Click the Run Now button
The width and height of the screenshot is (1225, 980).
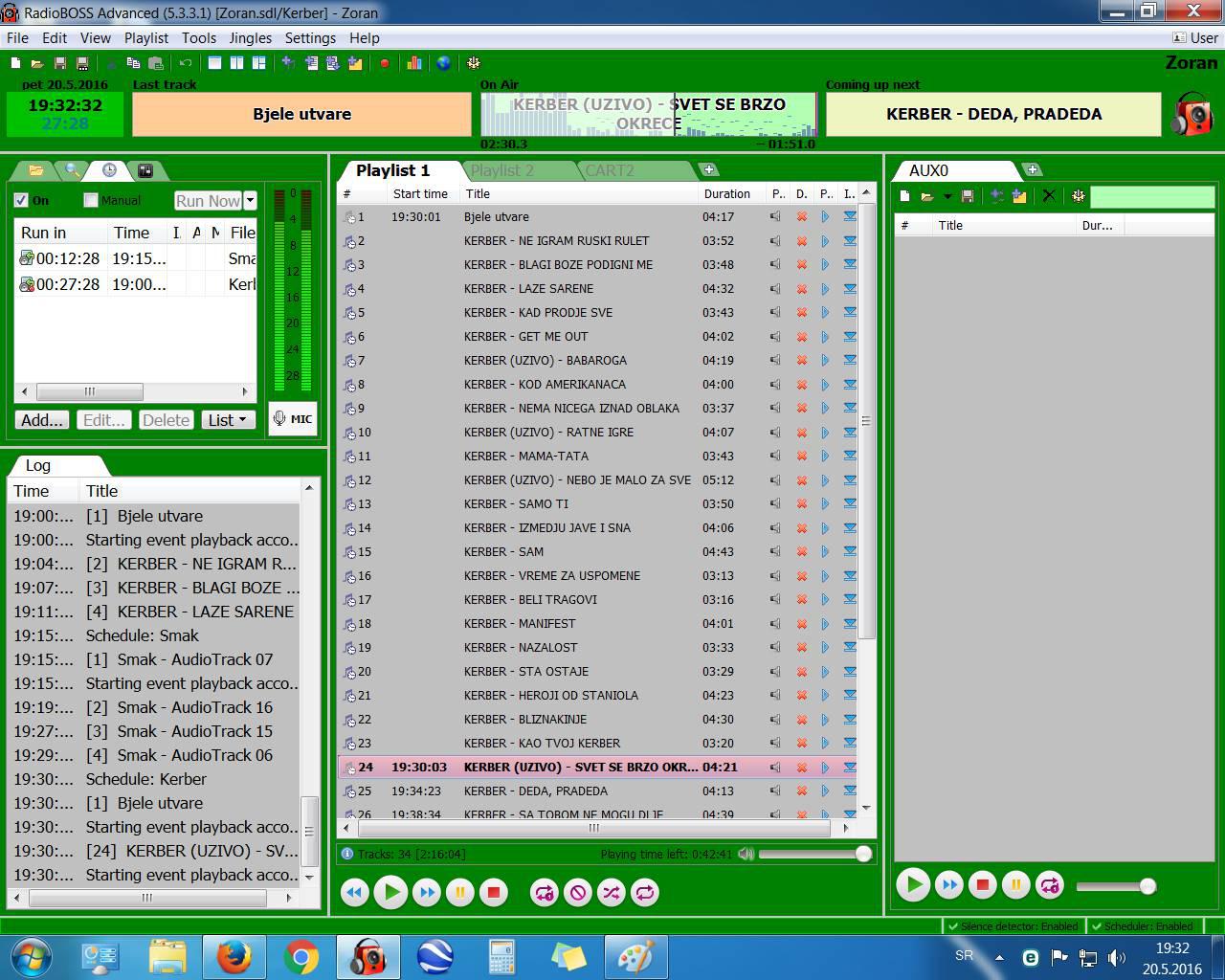pyautogui.click(x=208, y=200)
